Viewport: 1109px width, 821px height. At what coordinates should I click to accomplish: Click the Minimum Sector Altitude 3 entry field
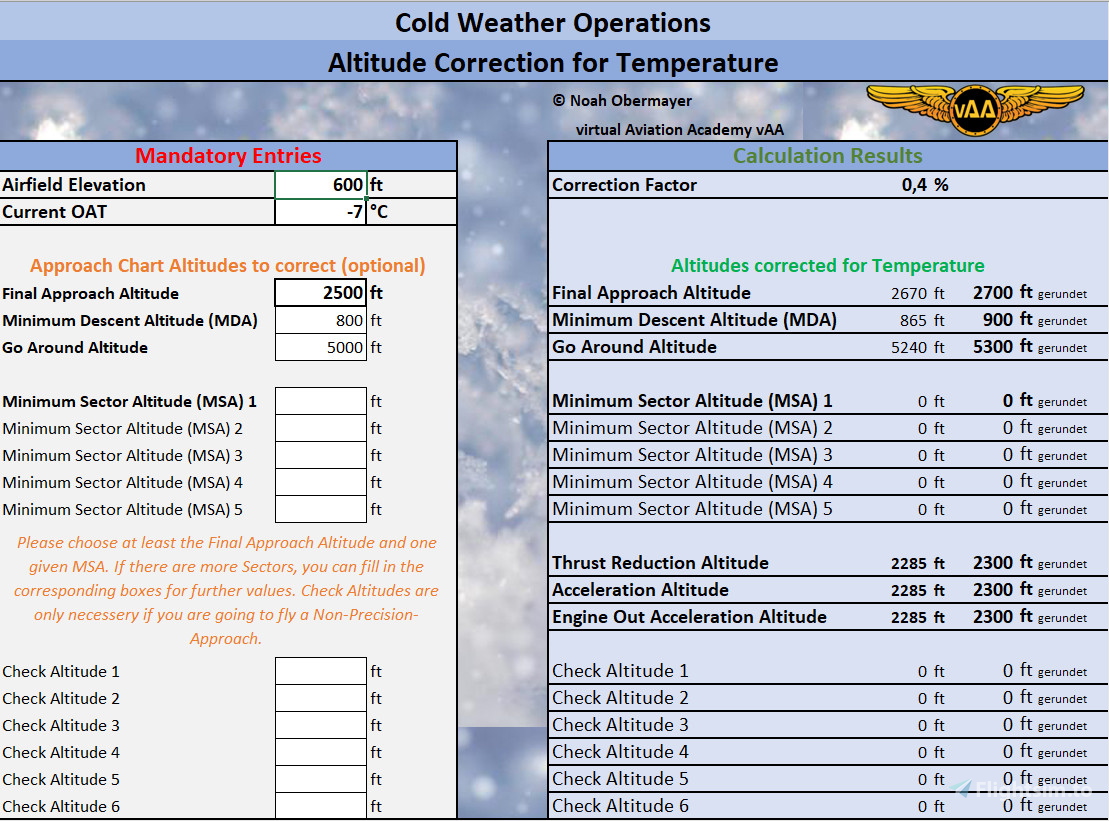(320, 454)
